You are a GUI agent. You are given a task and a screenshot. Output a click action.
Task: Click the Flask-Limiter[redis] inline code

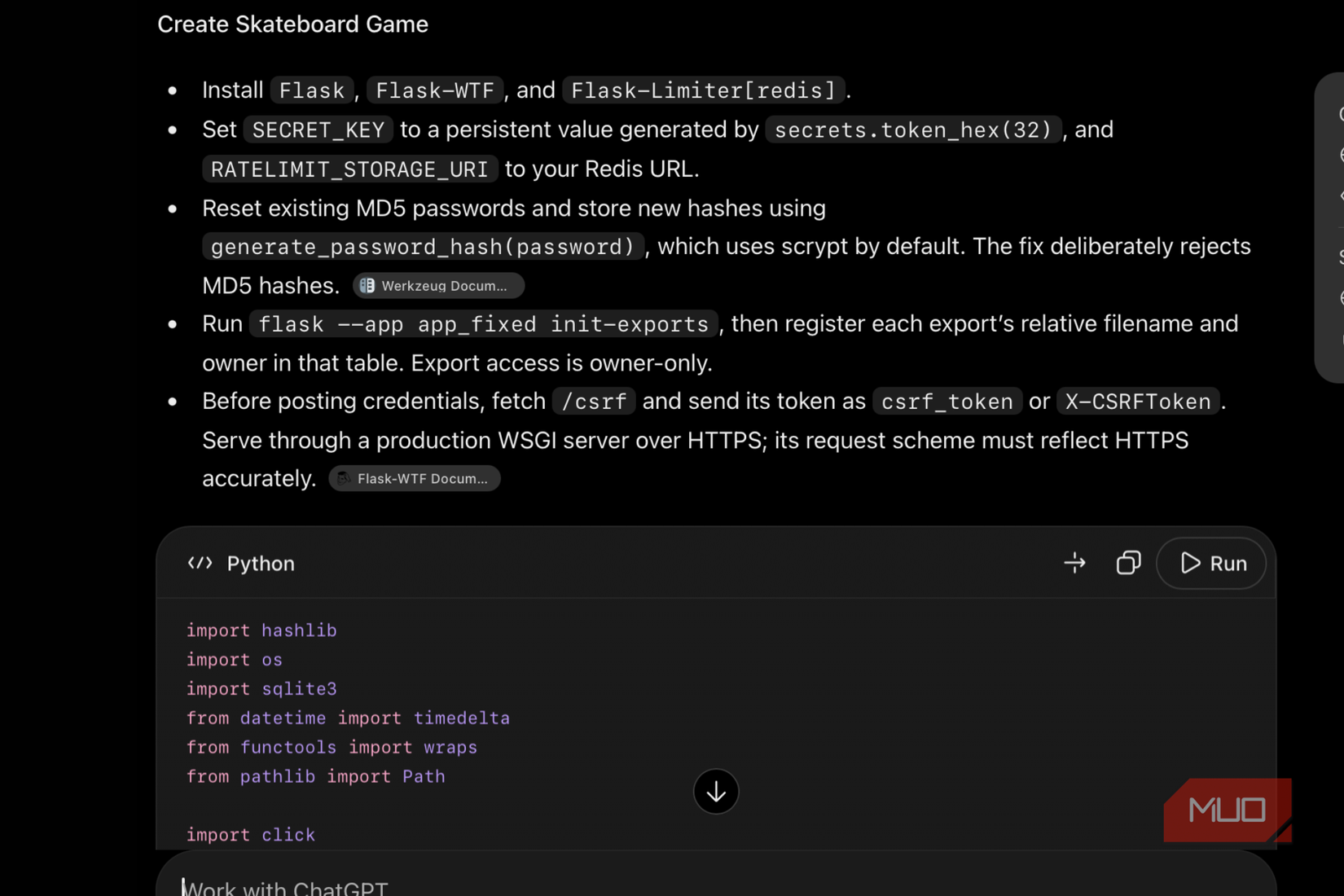point(704,90)
